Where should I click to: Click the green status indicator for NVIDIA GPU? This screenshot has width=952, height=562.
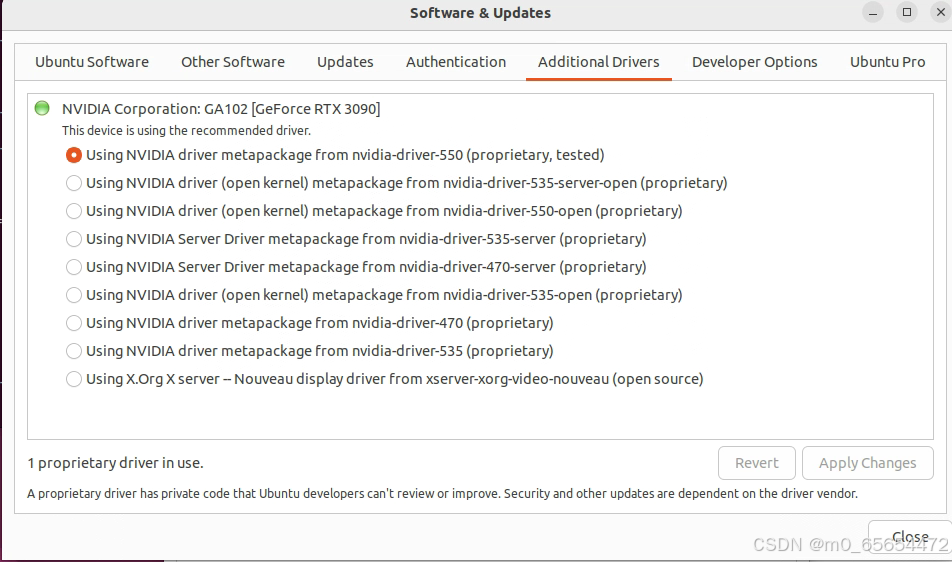(42, 109)
